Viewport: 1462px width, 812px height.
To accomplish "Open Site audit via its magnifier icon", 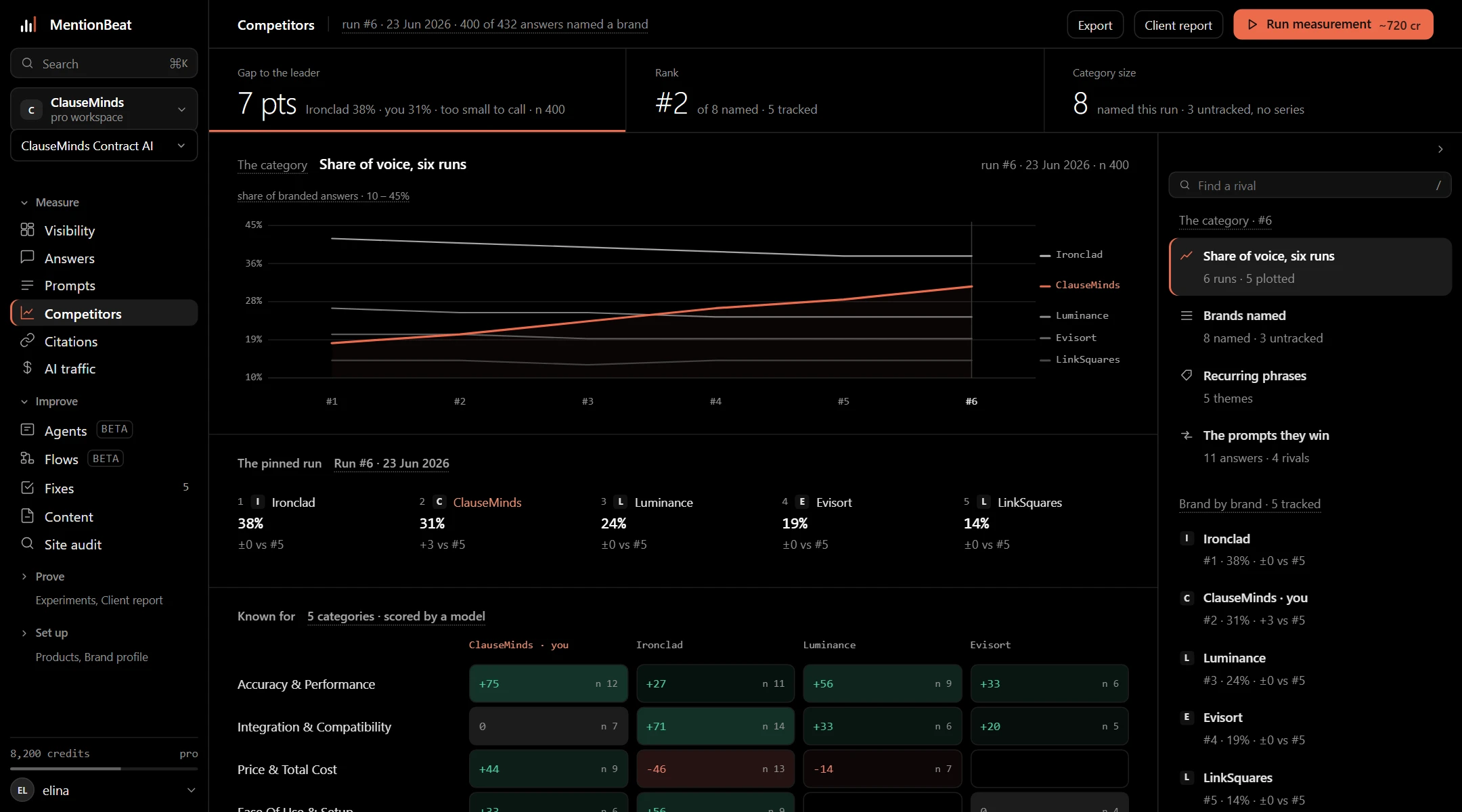I will pos(27,544).
